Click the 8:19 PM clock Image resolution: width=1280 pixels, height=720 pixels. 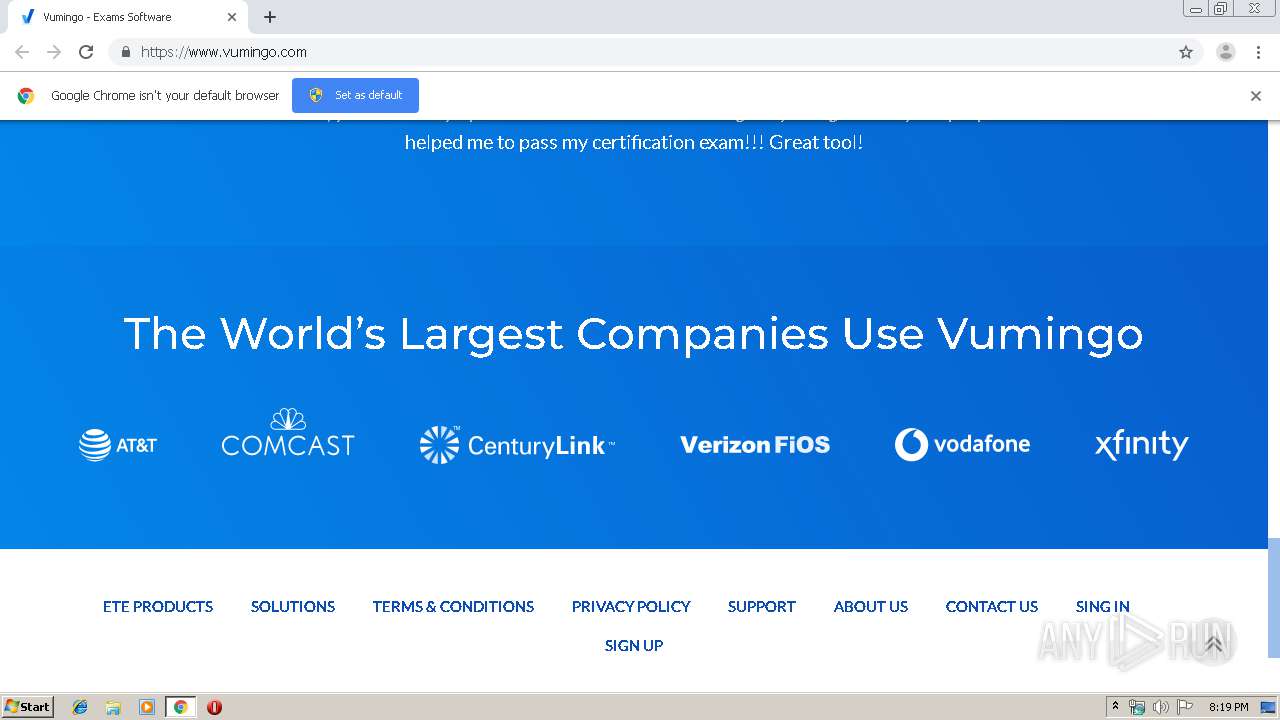tap(1228, 707)
